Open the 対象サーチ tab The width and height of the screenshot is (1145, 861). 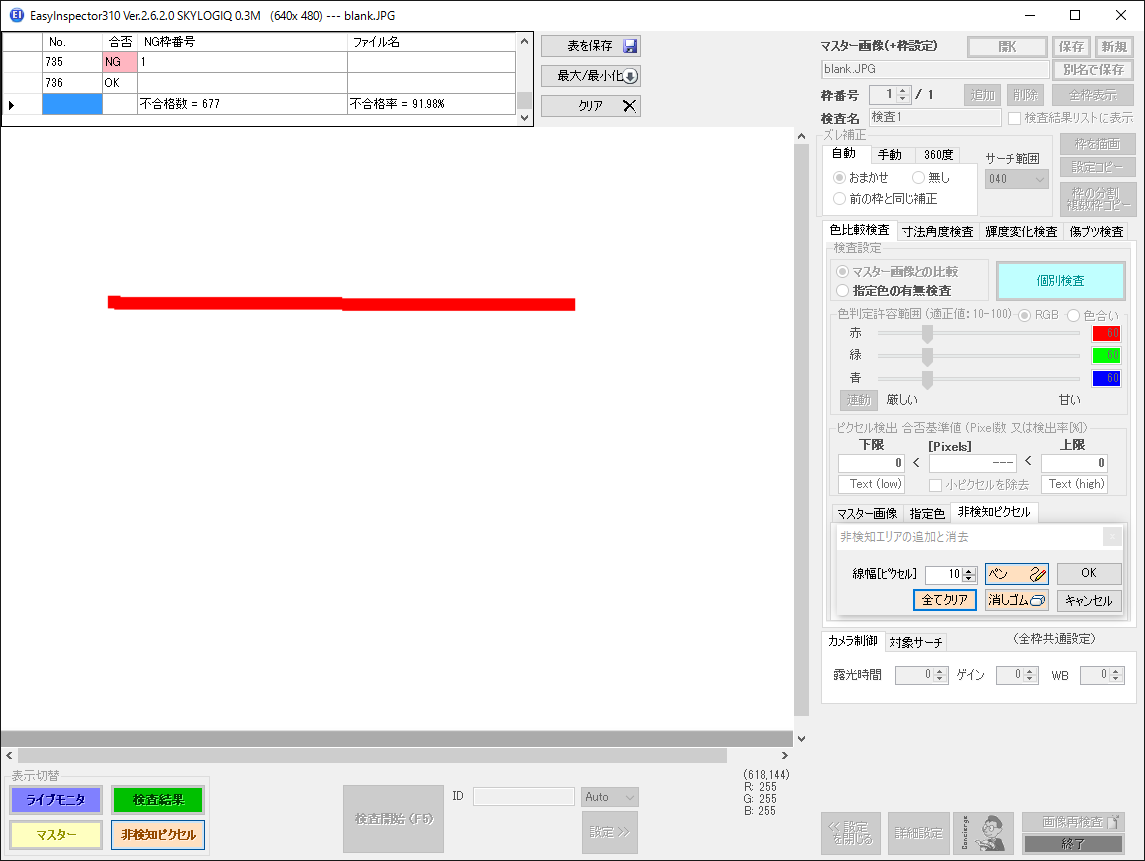tap(916, 642)
